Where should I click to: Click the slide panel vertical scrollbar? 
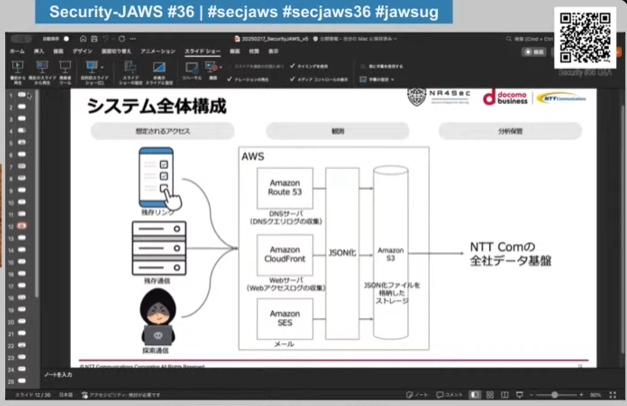(36, 196)
